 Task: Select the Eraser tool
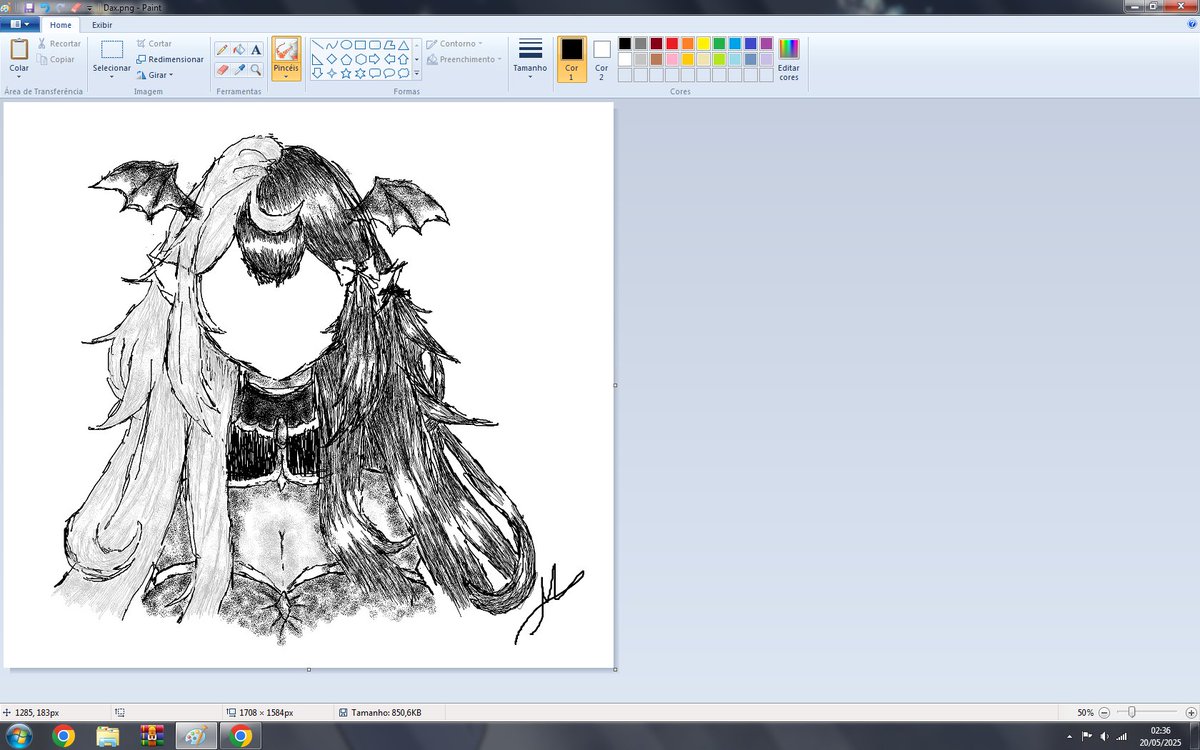(x=222, y=71)
